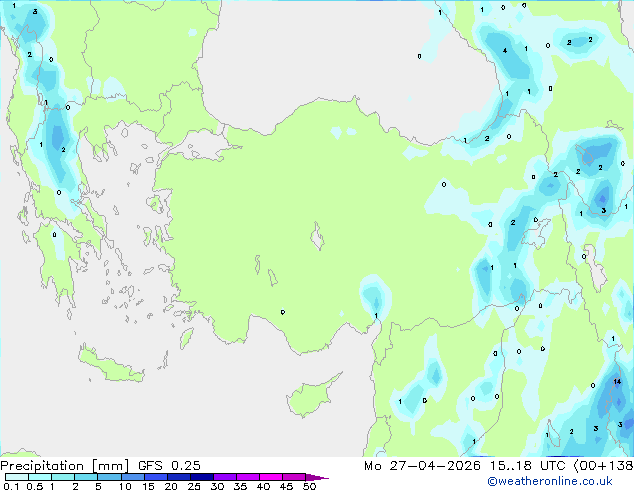Image resolution: width=634 pixels, height=490 pixels.
Task: Click the 'GFS 0.25' model label
Action: [169, 466]
